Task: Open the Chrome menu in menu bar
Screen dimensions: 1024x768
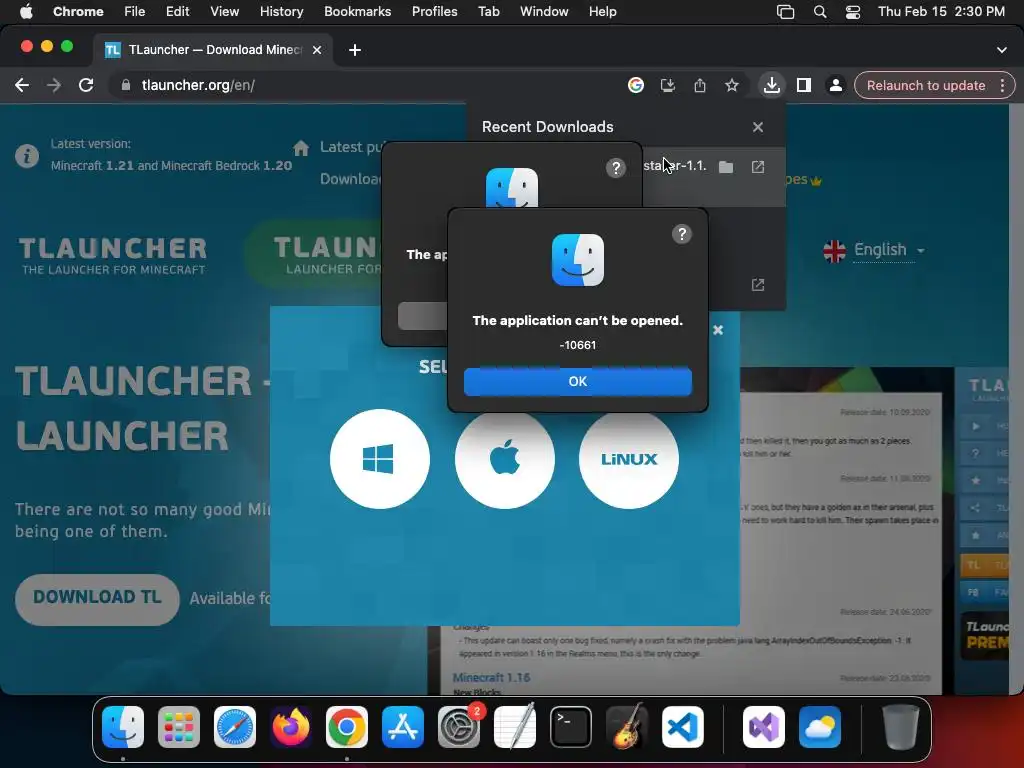Action: (x=78, y=12)
